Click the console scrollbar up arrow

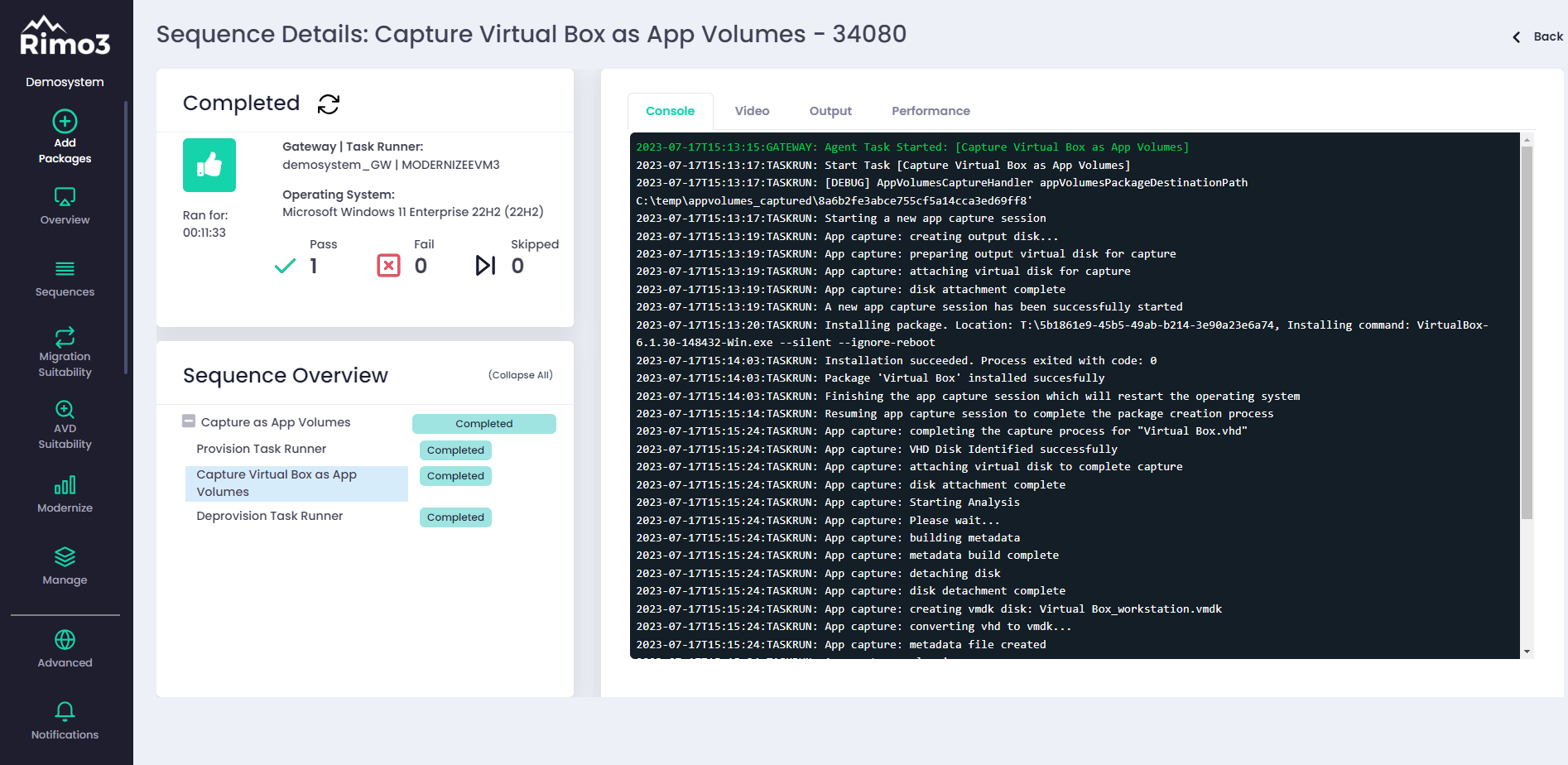(x=1527, y=140)
